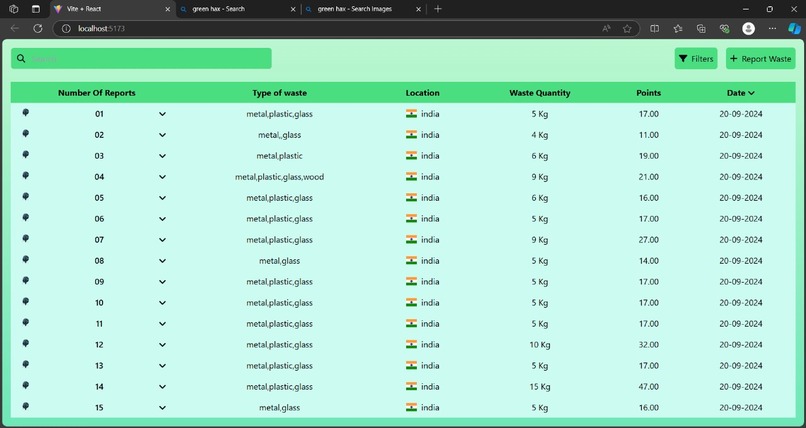The height and width of the screenshot is (428, 806).
Task: Click the India flag in row 01
Action: click(411, 114)
